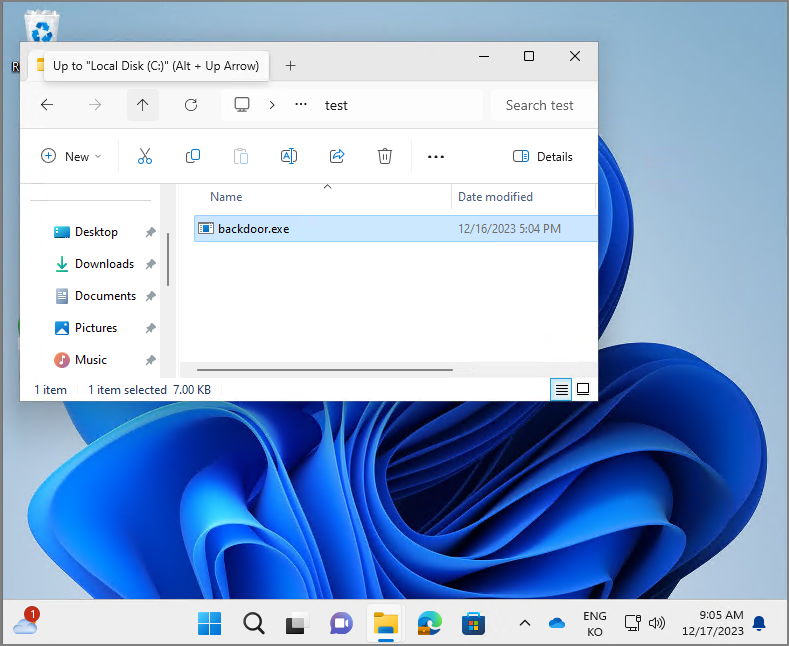Expand the address bar breadcrumb chevron
The width and height of the screenshot is (789, 646).
pyautogui.click(x=272, y=105)
